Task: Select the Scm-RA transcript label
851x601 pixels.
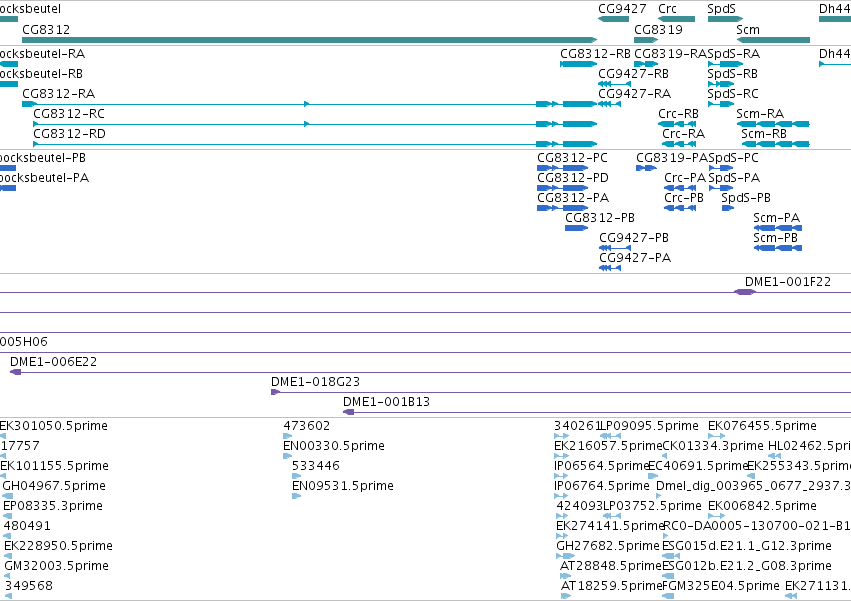Action: point(760,114)
